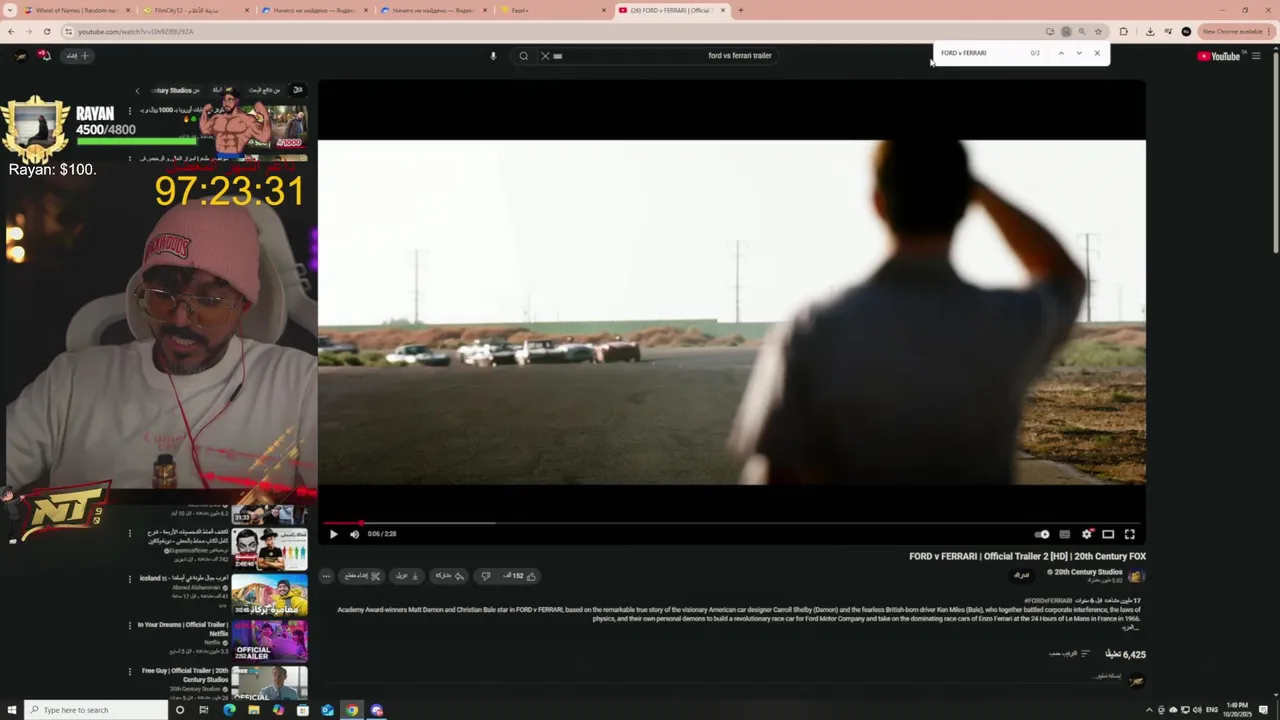
Task: Open a new browser tab
Action: [741, 10]
